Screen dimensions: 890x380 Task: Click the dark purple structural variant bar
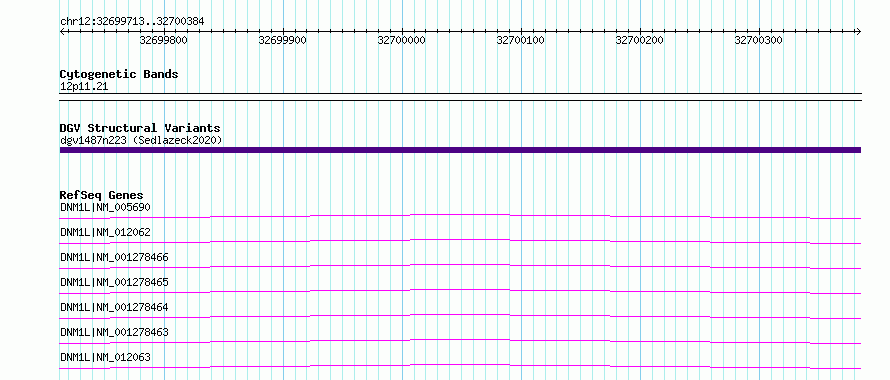coord(460,150)
